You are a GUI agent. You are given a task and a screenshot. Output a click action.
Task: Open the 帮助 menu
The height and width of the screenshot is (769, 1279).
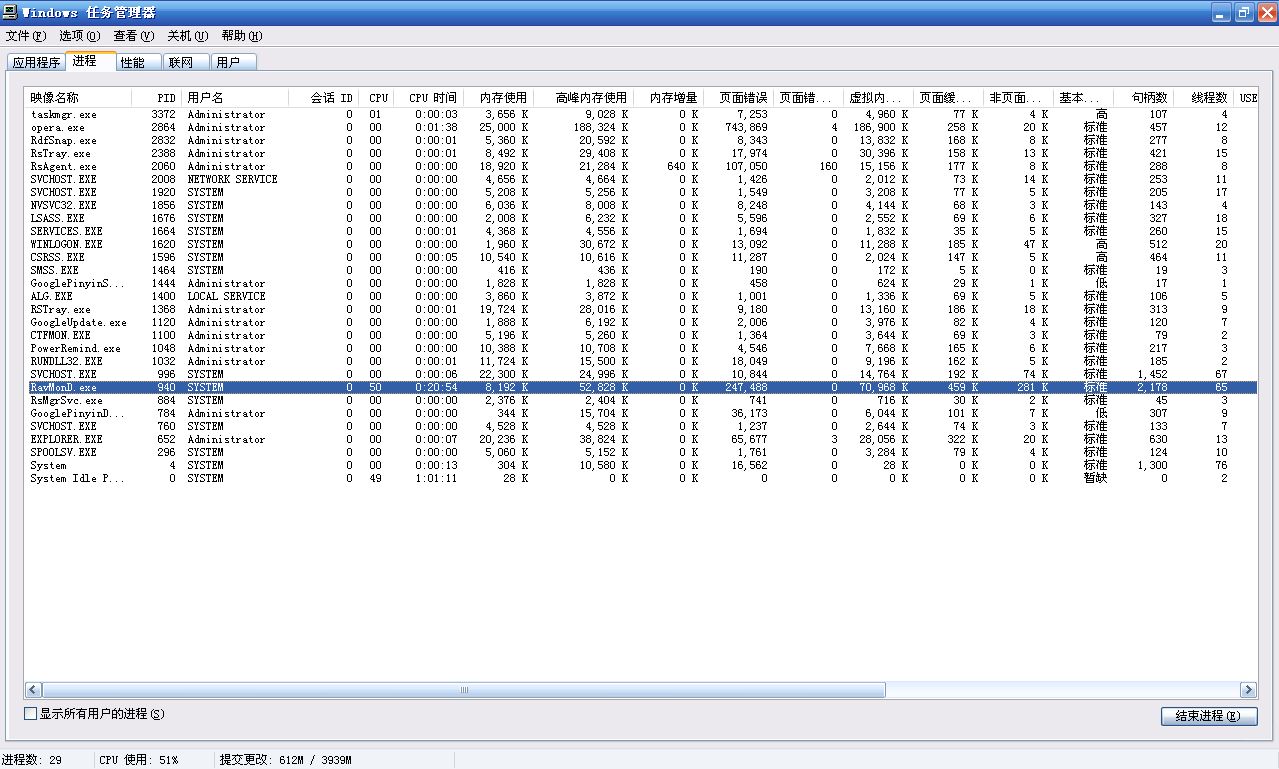241,36
